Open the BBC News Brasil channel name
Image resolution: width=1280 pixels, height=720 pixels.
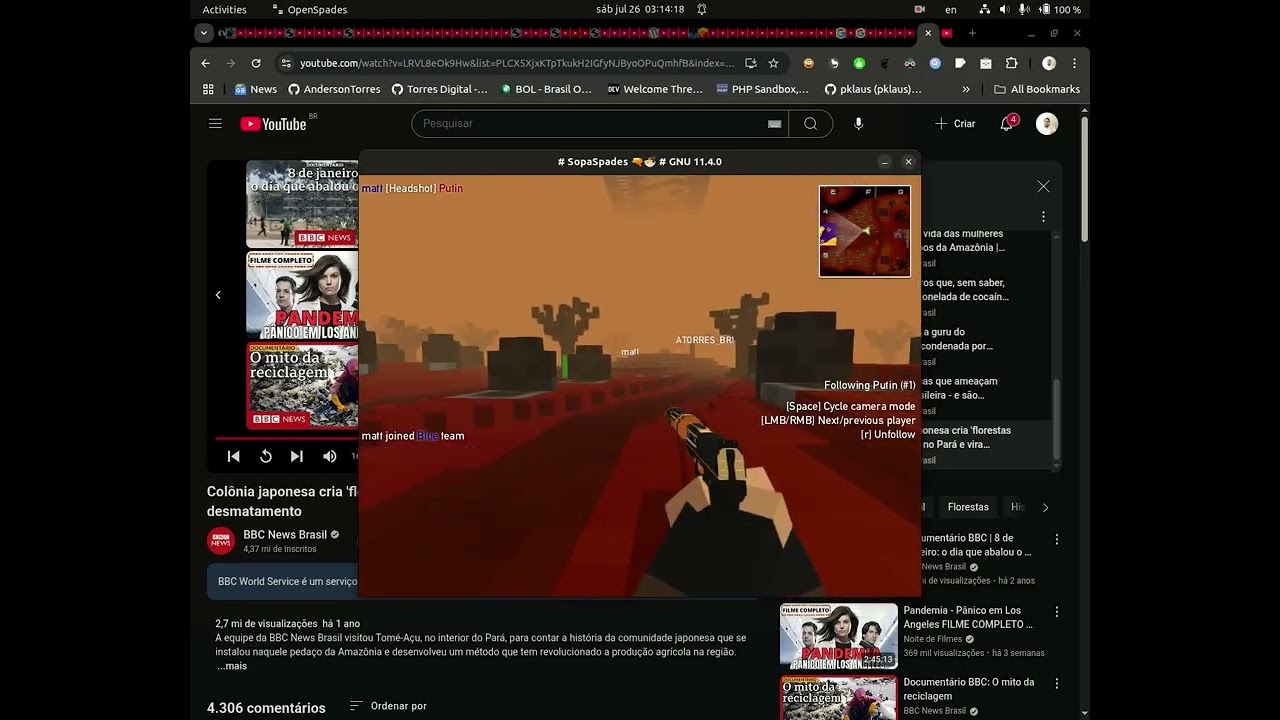click(x=284, y=535)
